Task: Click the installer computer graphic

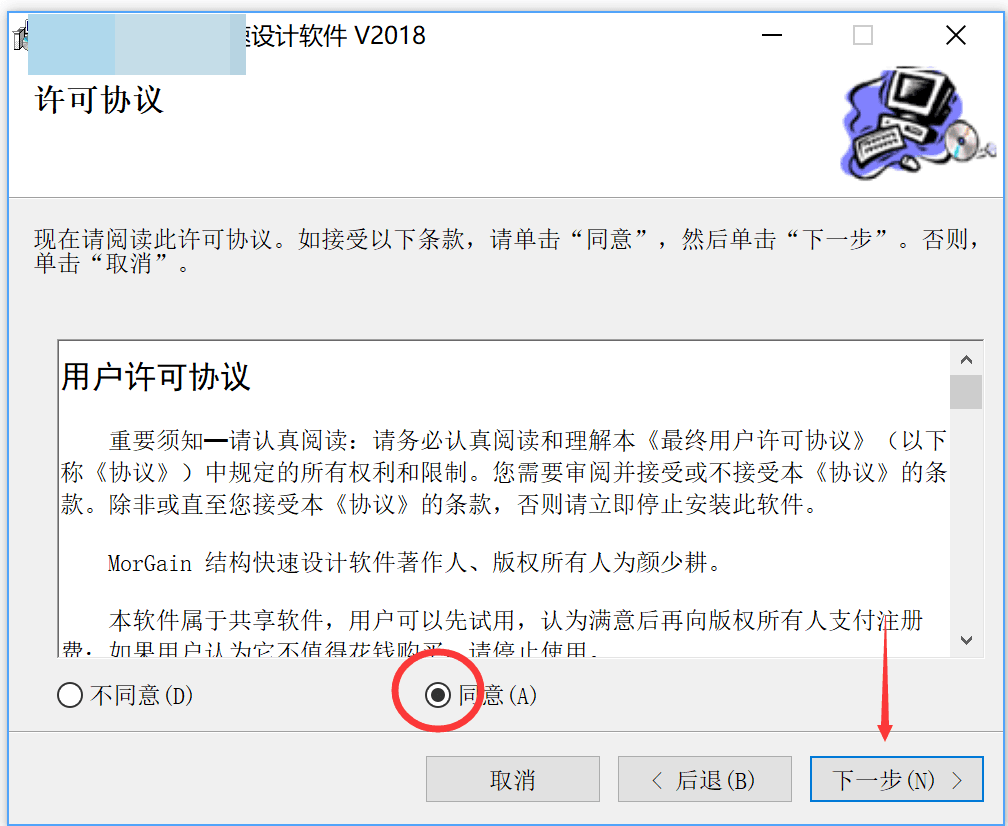Action: [x=917, y=122]
